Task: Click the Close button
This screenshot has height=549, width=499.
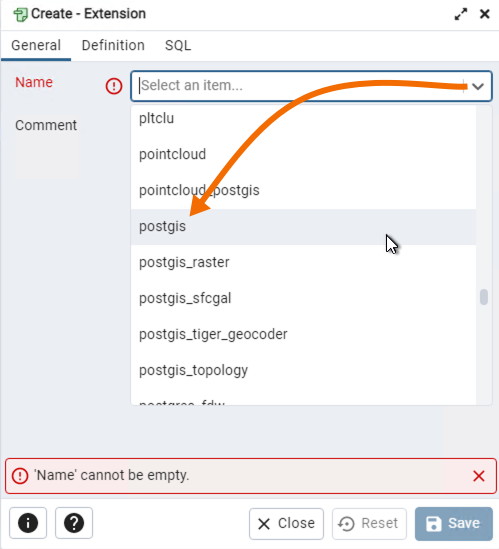Action: [286, 524]
